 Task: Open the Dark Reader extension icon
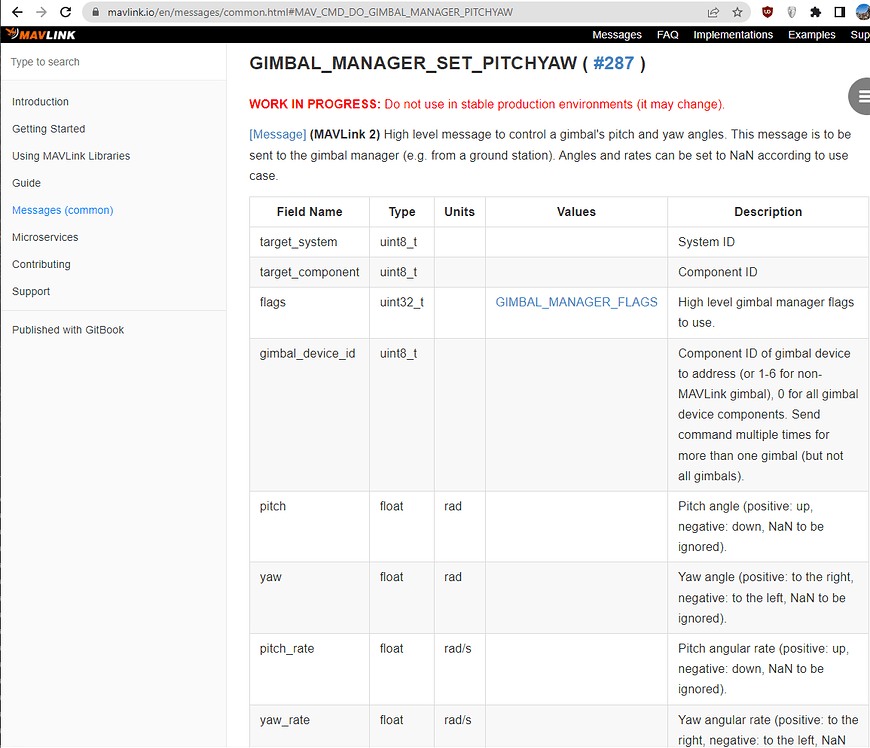[791, 12]
